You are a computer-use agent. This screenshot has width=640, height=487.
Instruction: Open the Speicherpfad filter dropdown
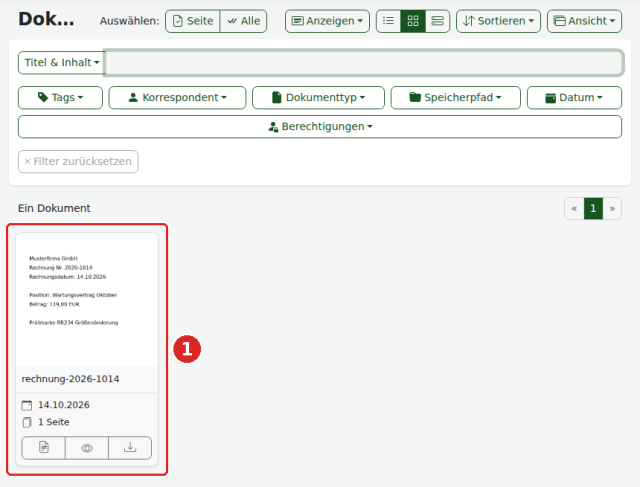click(x=456, y=98)
